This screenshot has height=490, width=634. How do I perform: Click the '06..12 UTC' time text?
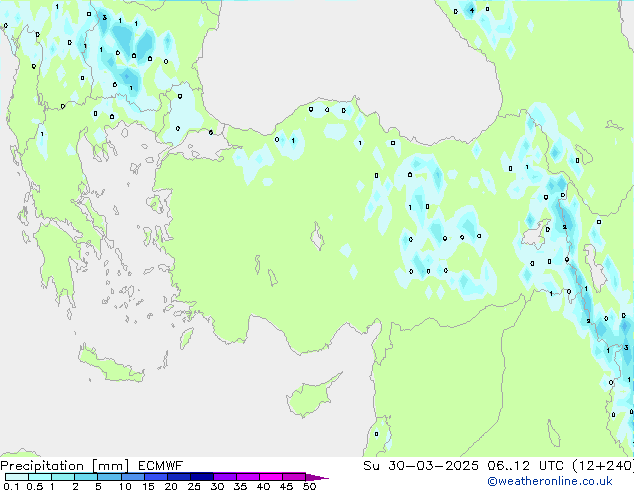[525, 466]
